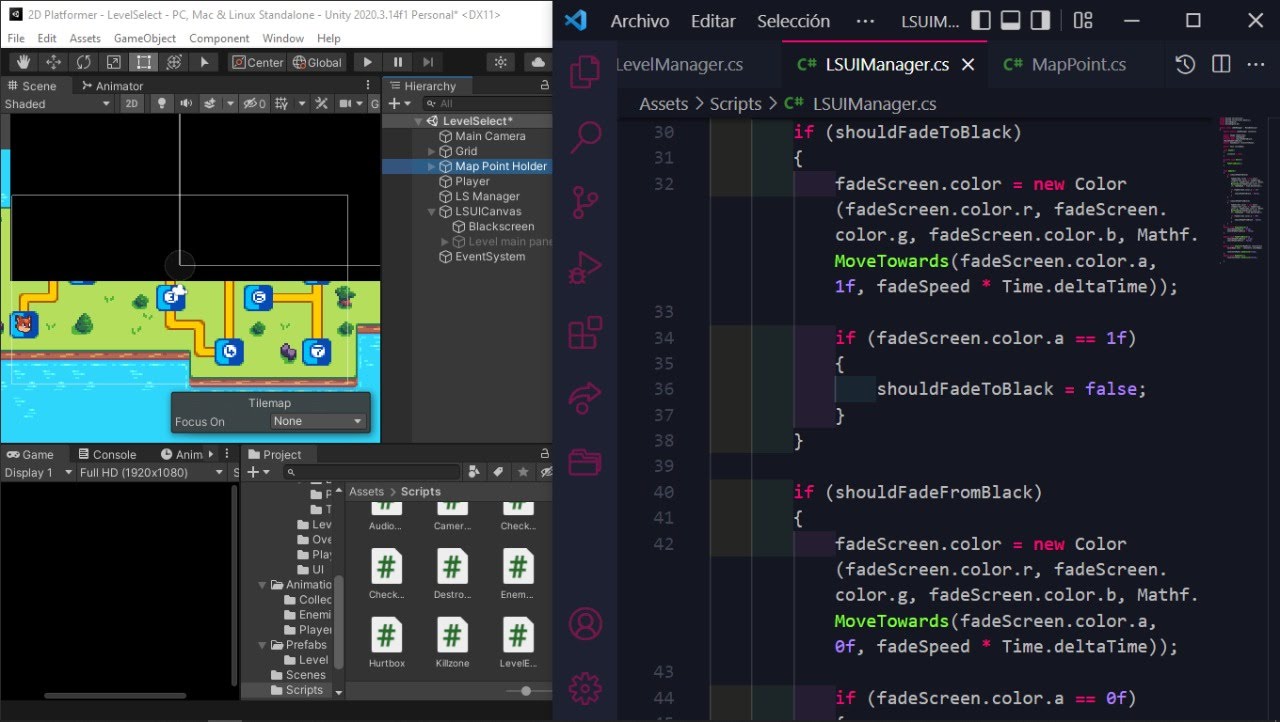The height and width of the screenshot is (722, 1280).
Task: Toggle hidden objects visibility eye icon
Action: (255, 104)
